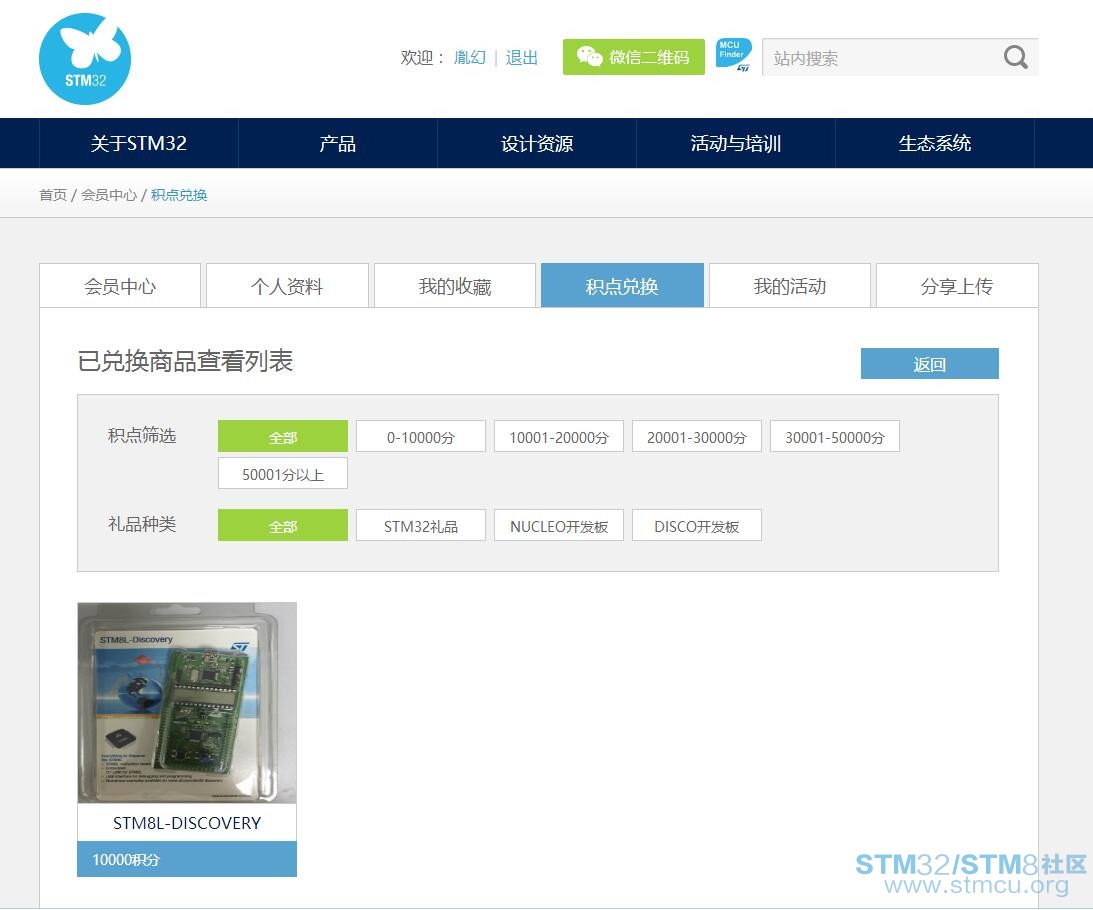The image size is (1093, 910).
Task: Click 积点兑换 breadcrumb link
Action: coord(179,195)
